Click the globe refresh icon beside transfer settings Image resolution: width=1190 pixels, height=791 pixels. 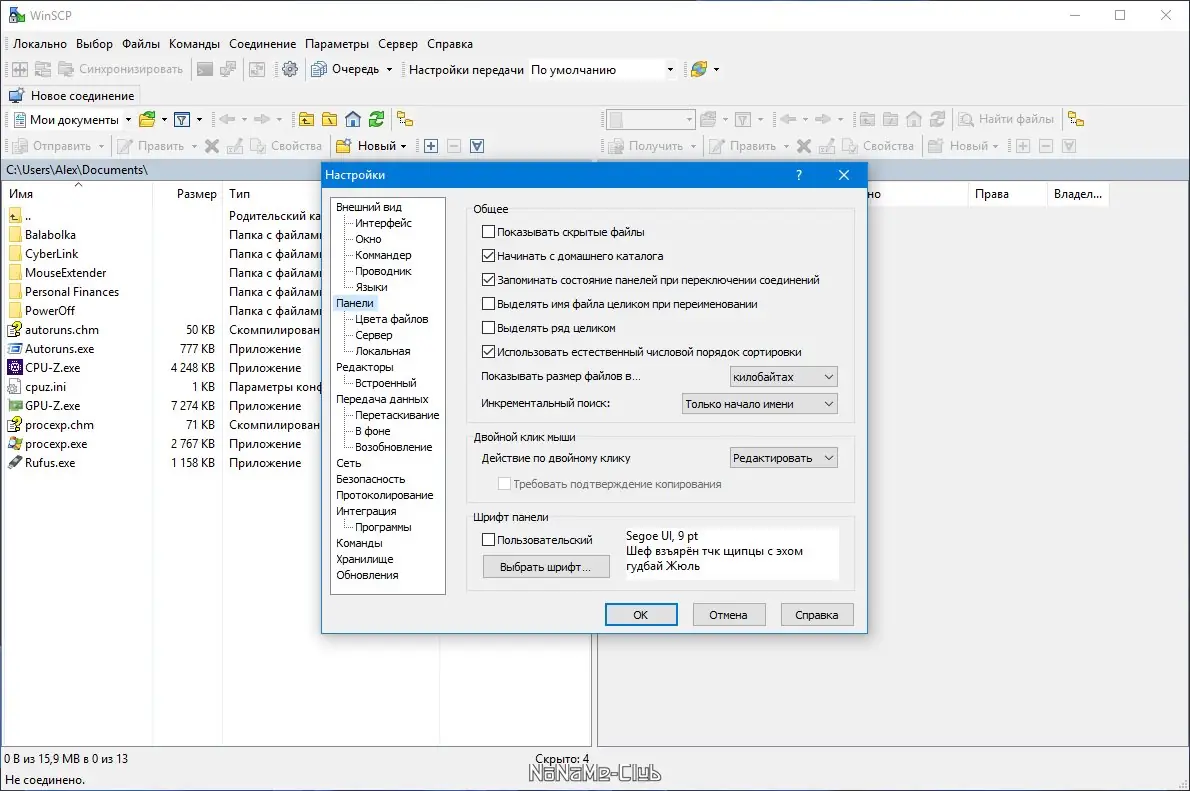[698, 70]
